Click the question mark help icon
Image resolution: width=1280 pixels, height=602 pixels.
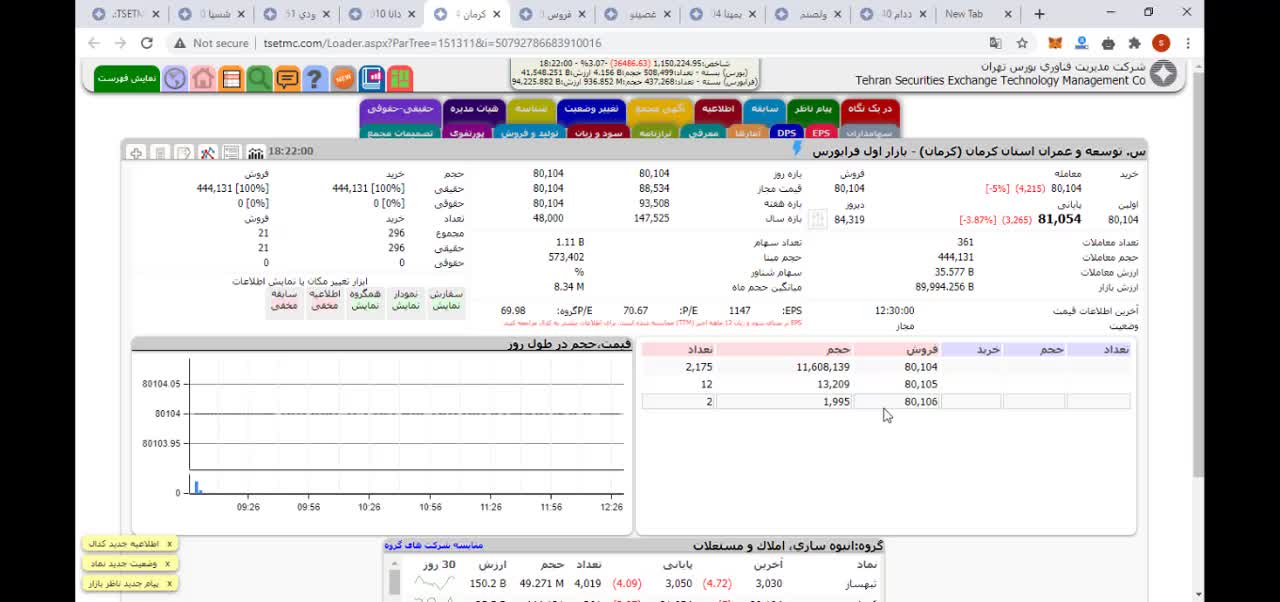(x=314, y=78)
